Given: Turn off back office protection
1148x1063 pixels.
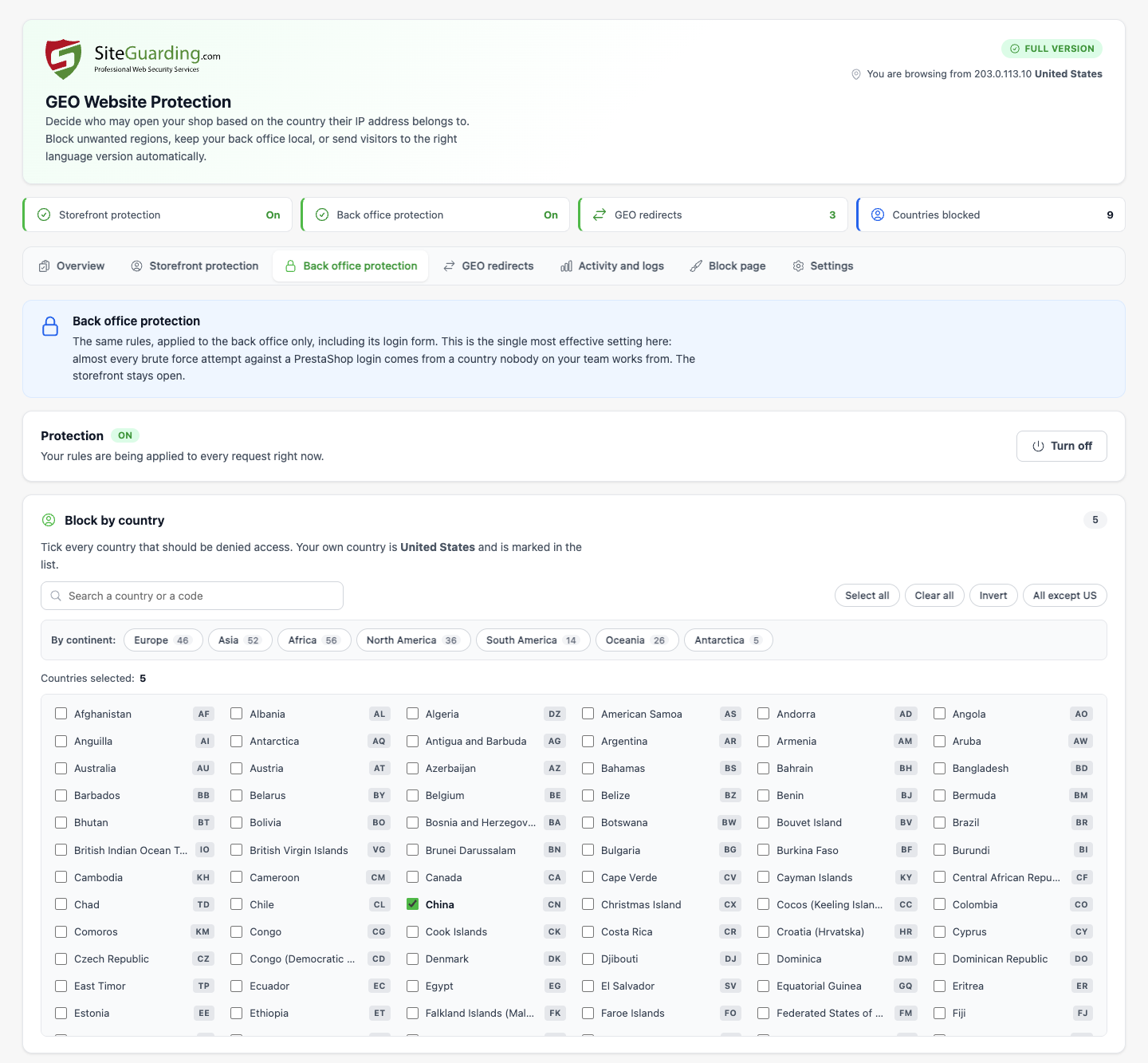Looking at the screenshot, I should (1062, 446).
